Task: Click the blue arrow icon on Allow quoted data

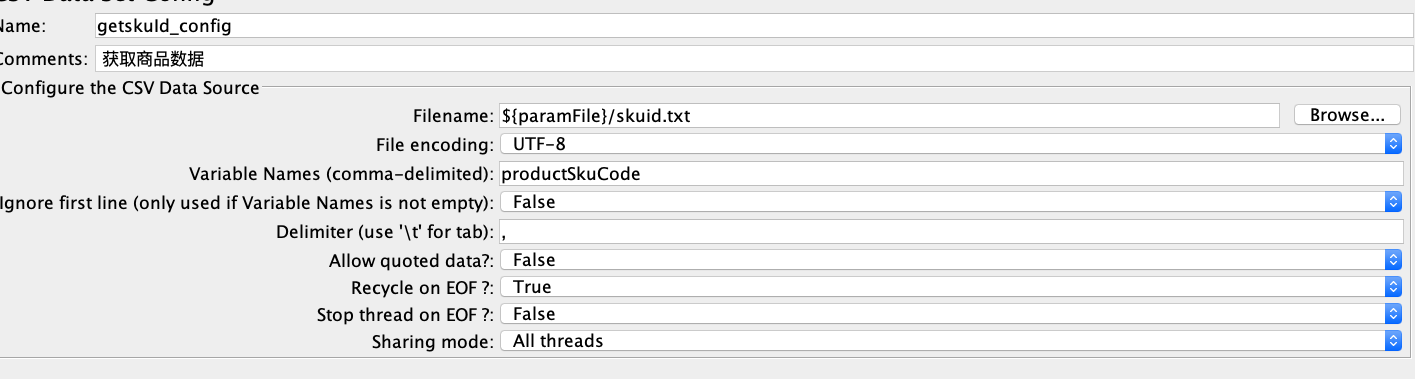Action: tap(1393, 260)
